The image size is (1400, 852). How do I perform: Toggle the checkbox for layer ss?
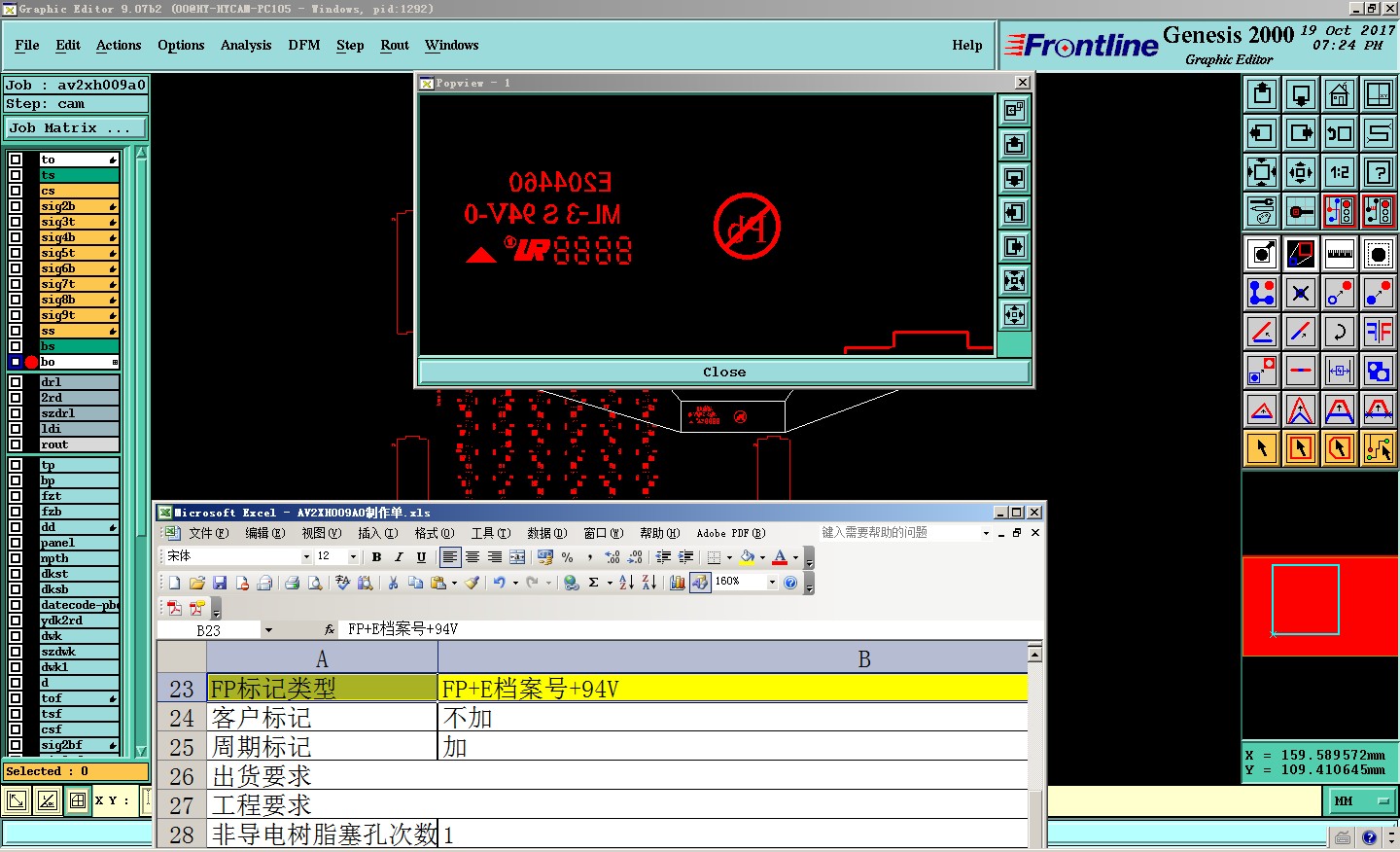[16, 331]
